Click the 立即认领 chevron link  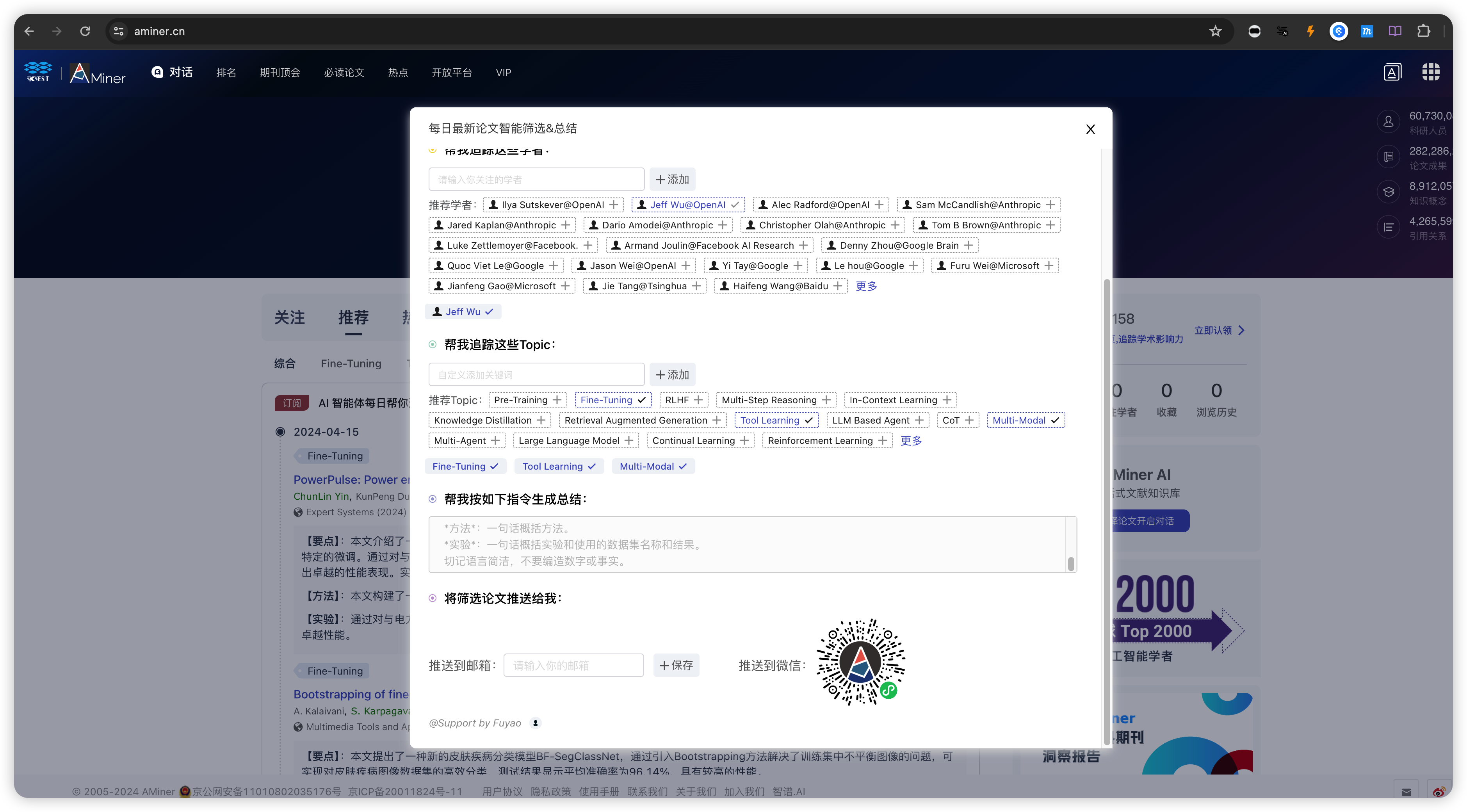1219,330
